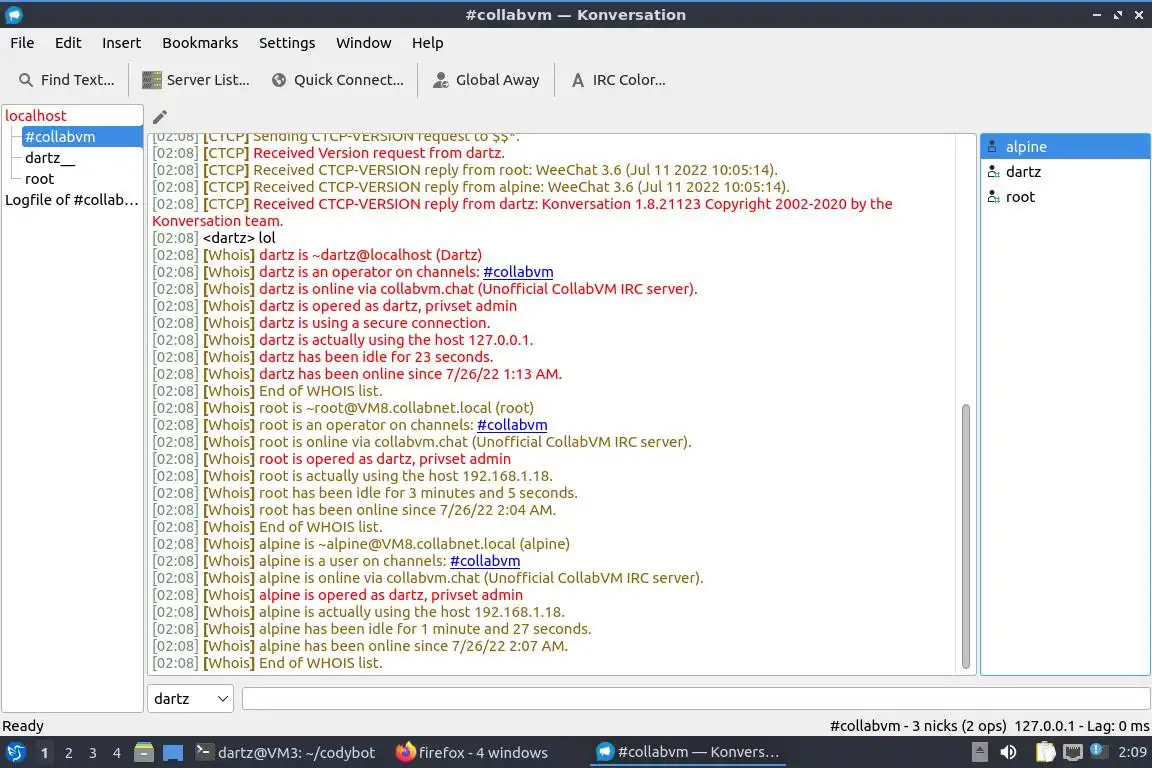The width and height of the screenshot is (1152, 768).
Task: Click the notification update tray icon
Action: (x=1096, y=751)
